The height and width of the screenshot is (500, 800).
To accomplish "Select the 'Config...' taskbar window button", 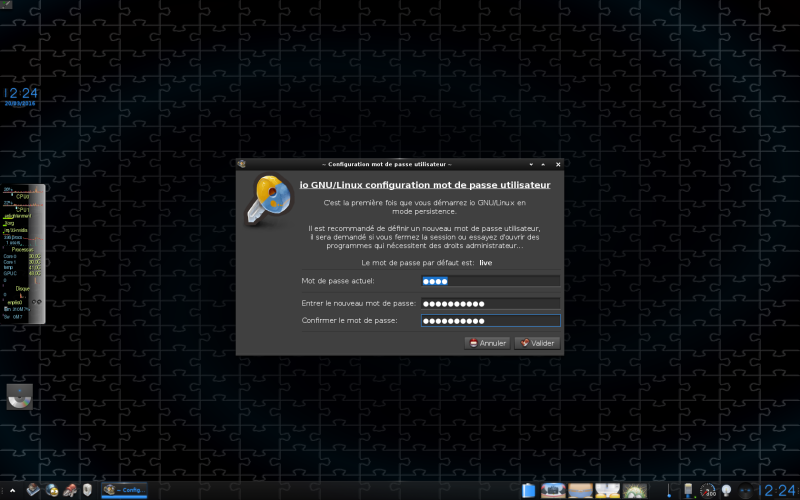I will 124,490.
